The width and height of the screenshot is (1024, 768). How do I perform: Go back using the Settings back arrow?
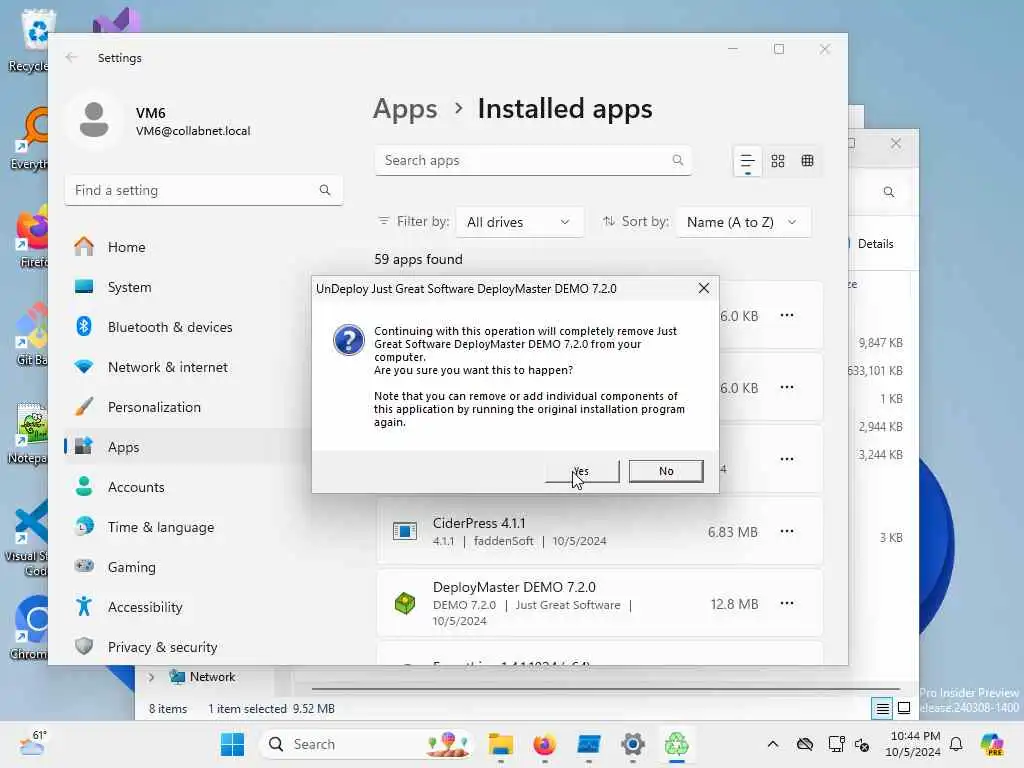(71, 57)
